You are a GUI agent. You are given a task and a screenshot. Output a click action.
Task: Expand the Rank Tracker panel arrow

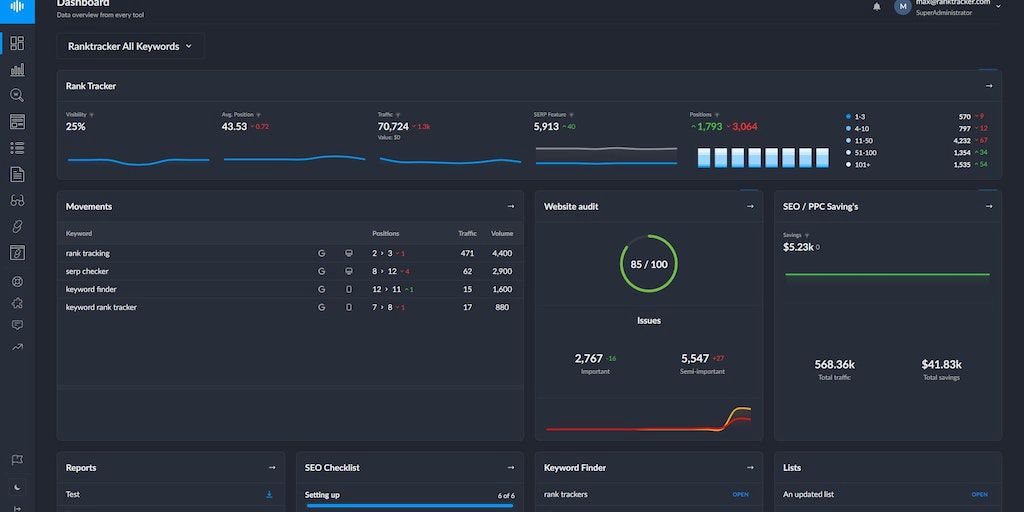[989, 86]
